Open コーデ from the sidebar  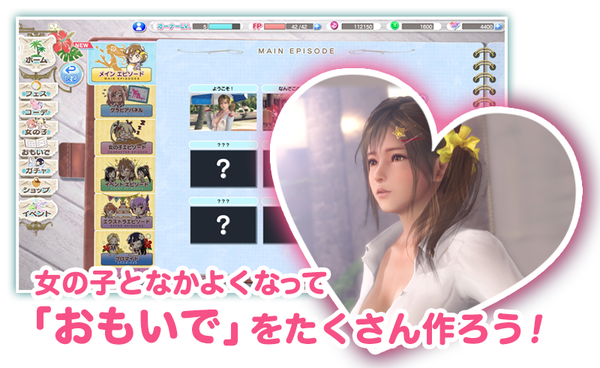click(x=37, y=109)
